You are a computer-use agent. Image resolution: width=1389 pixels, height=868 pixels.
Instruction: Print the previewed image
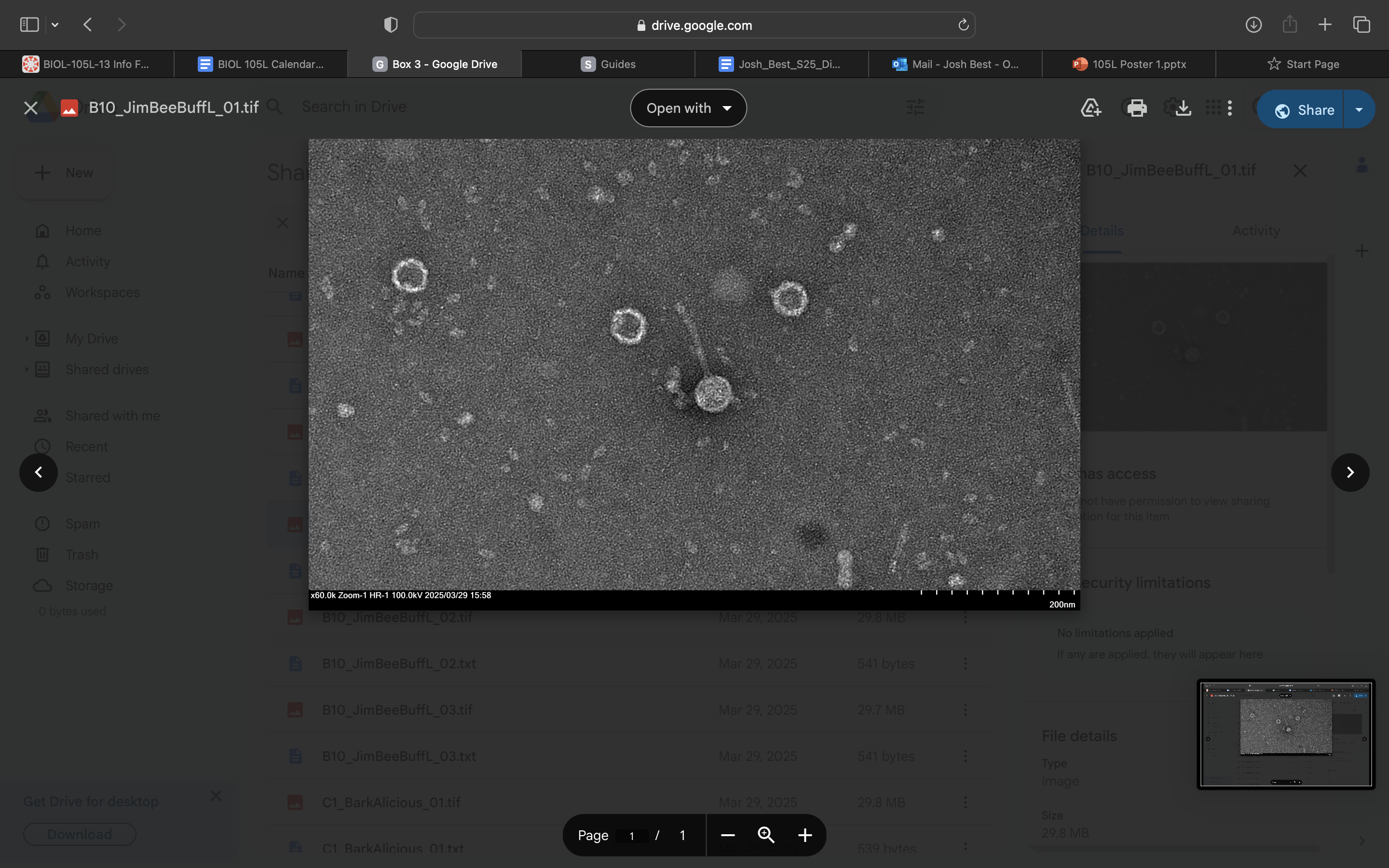(x=1136, y=108)
